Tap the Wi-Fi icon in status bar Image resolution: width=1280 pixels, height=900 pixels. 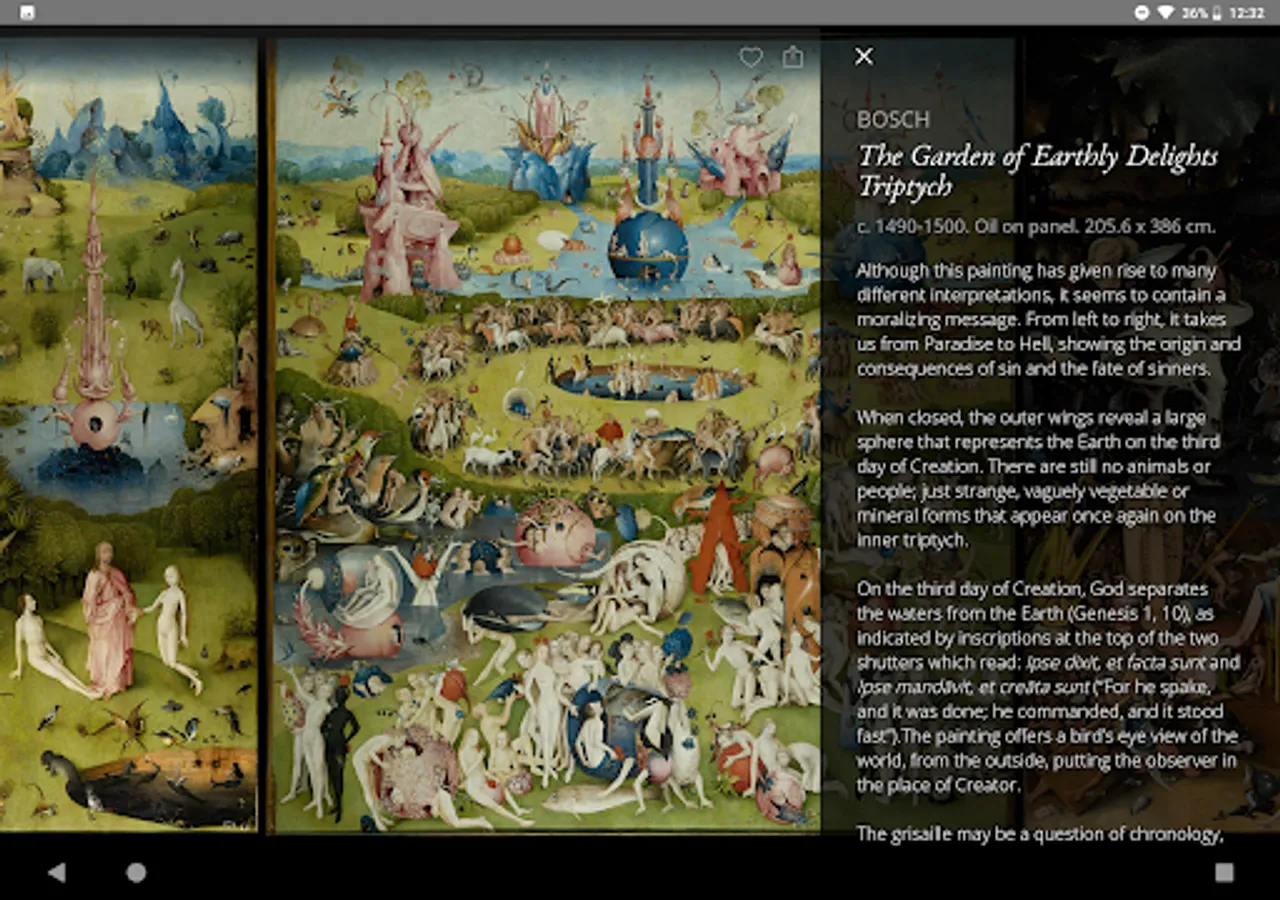tap(1165, 13)
